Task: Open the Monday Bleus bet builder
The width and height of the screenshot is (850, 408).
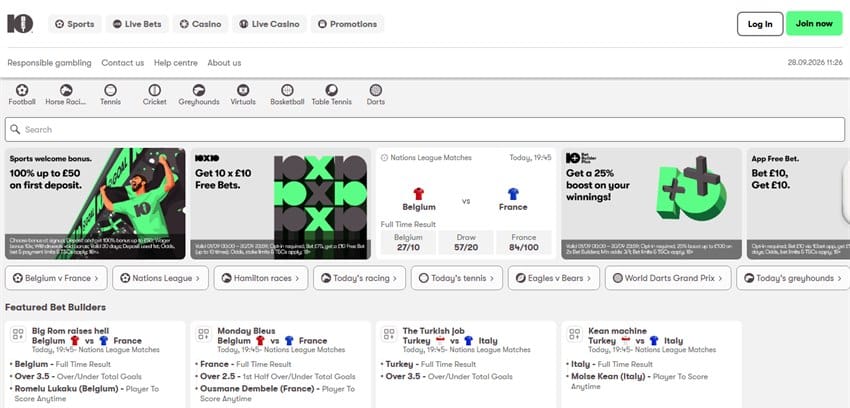Action: point(246,331)
